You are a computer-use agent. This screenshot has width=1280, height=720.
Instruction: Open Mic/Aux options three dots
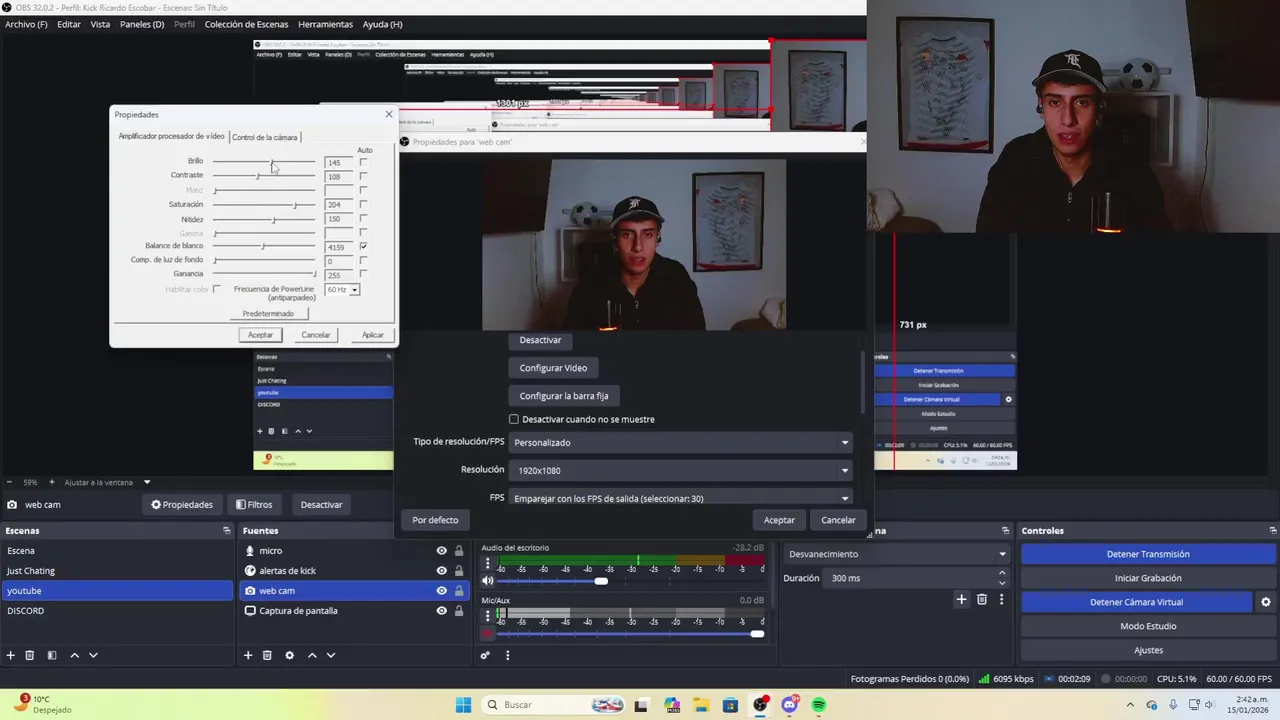[487, 616]
